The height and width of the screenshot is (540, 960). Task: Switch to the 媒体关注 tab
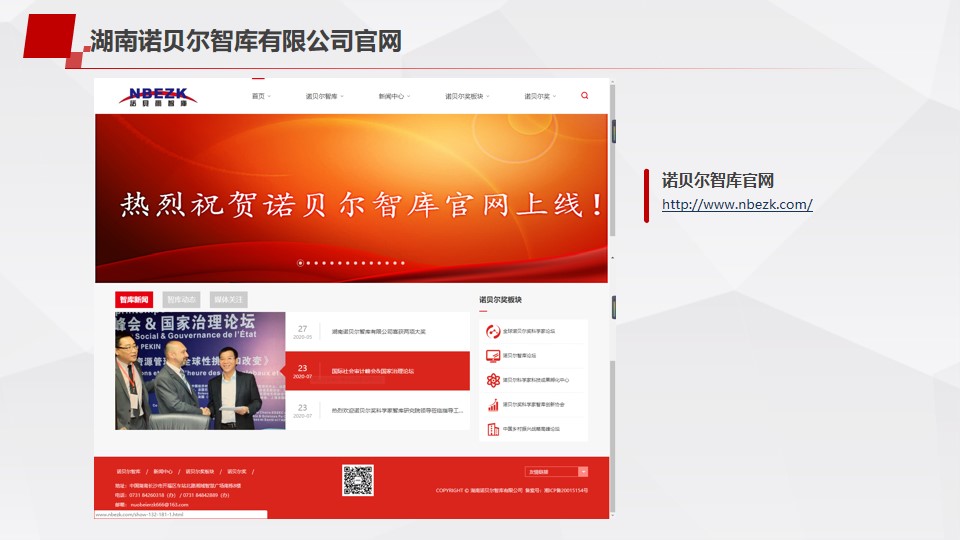coord(229,299)
